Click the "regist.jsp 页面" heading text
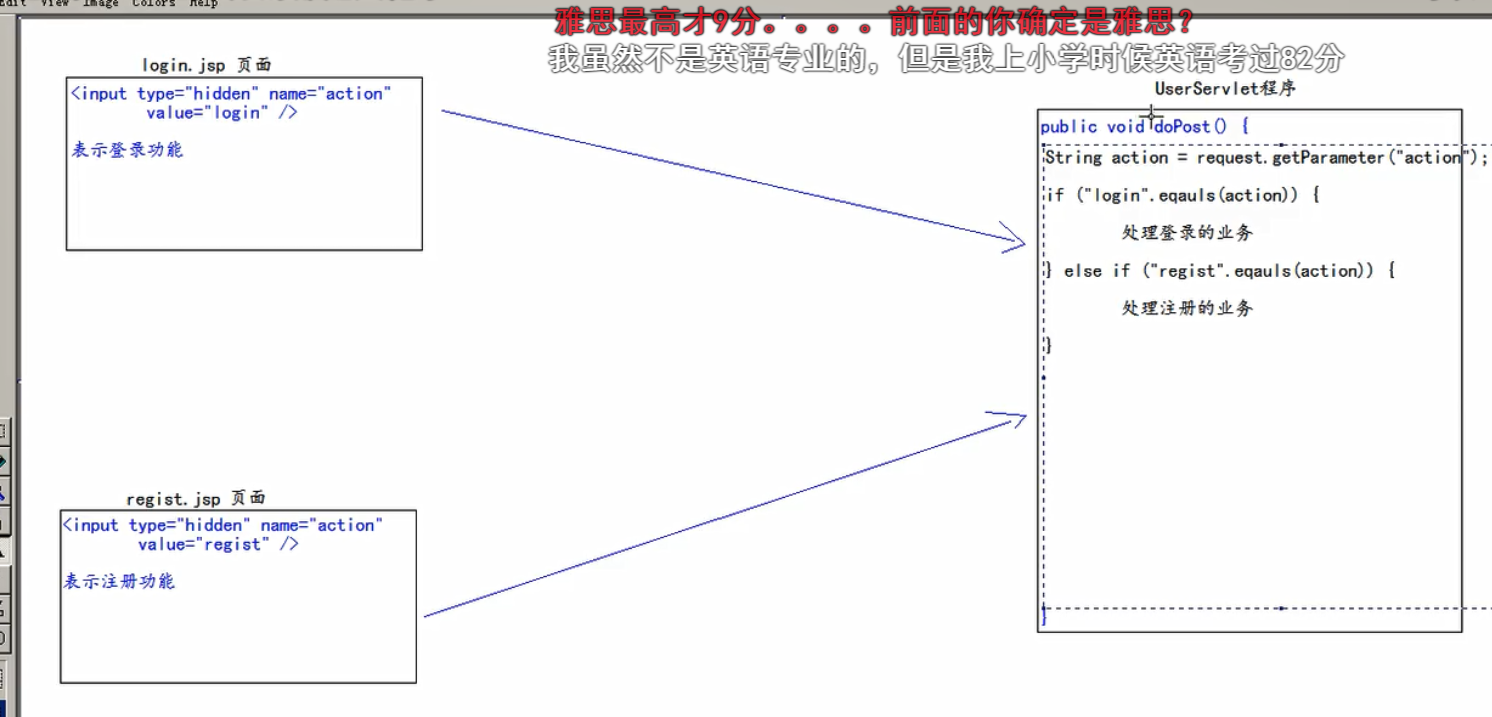 point(196,498)
